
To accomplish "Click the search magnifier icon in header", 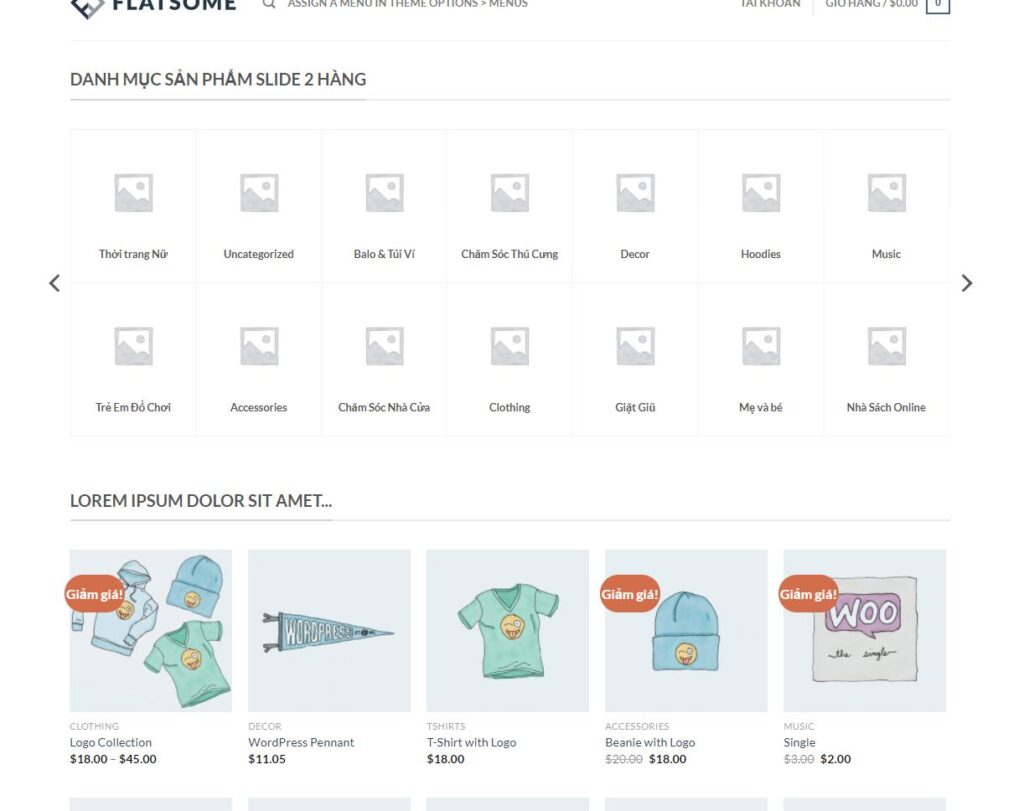I will pos(269,4).
